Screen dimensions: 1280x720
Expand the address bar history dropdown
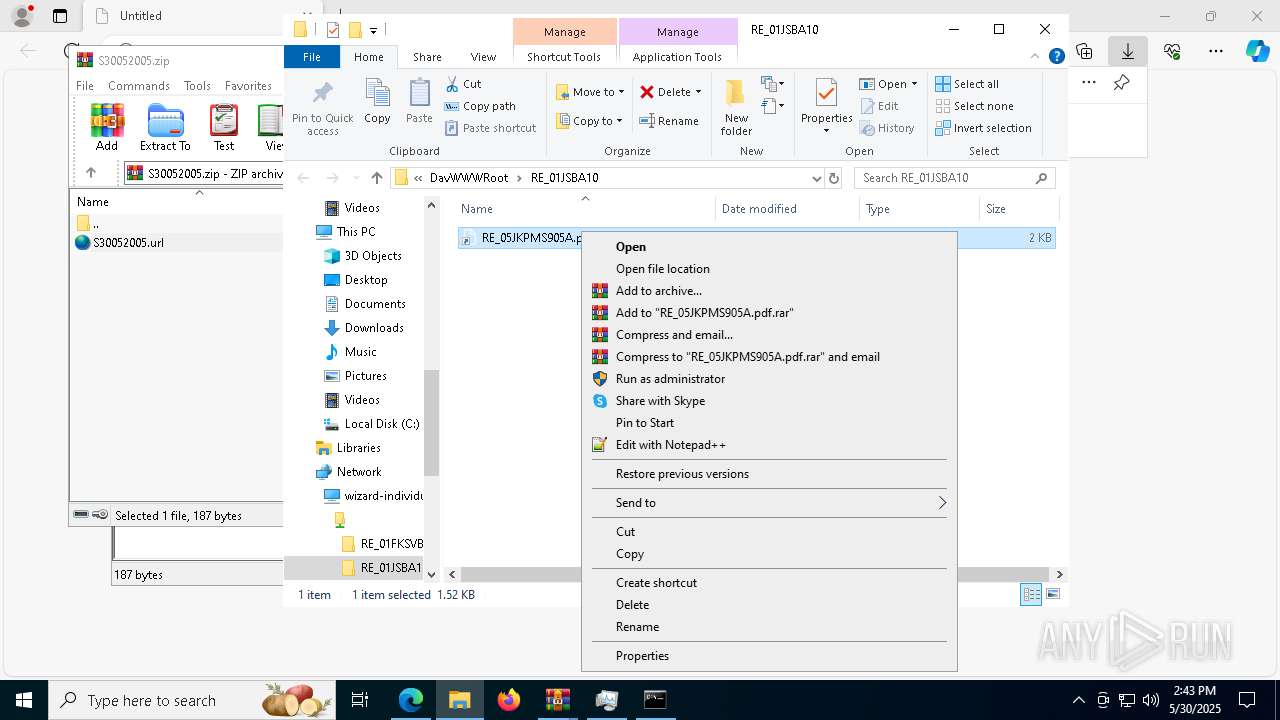point(816,178)
